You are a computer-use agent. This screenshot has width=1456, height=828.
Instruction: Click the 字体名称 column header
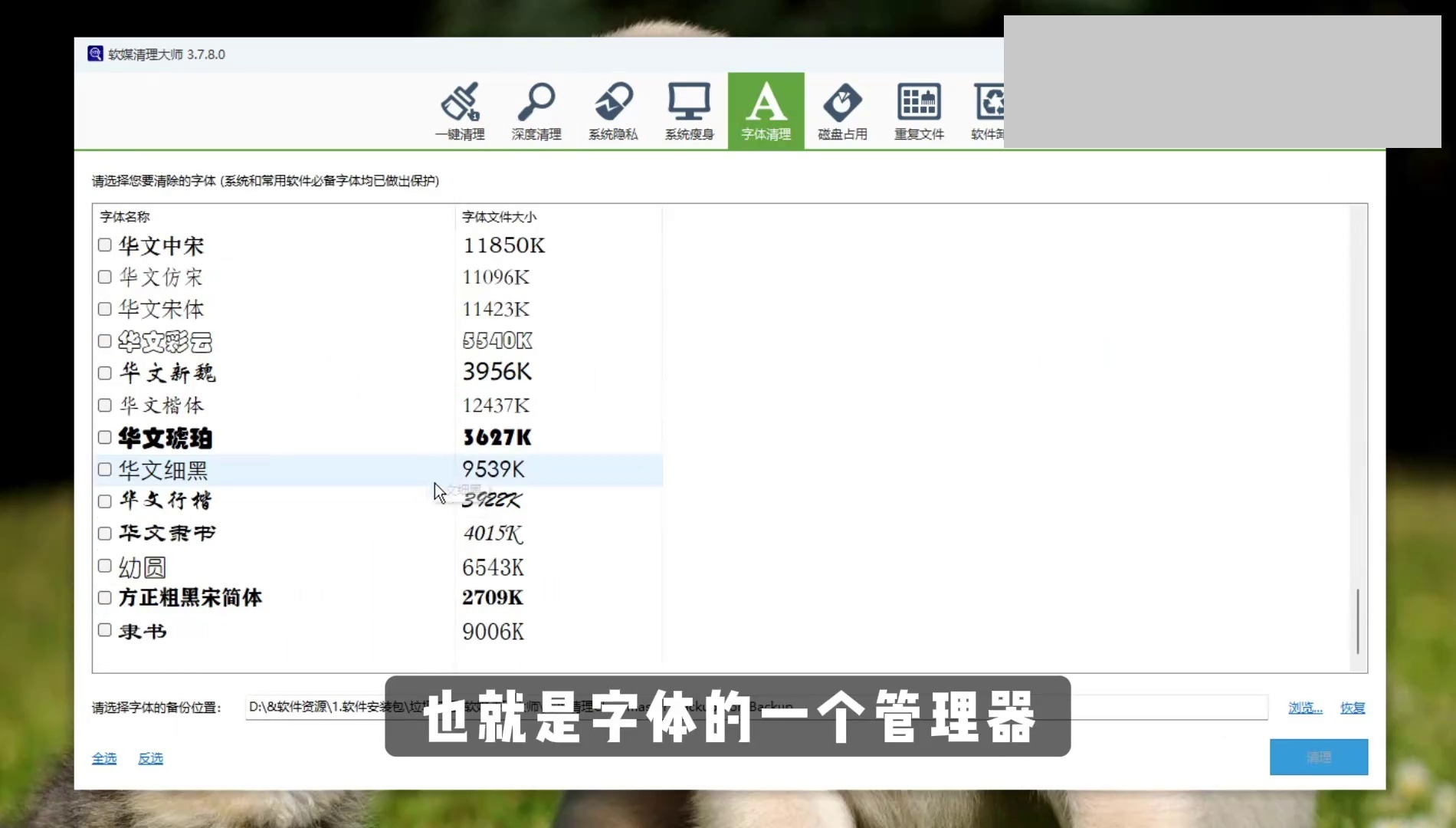pyautogui.click(x=124, y=217)
